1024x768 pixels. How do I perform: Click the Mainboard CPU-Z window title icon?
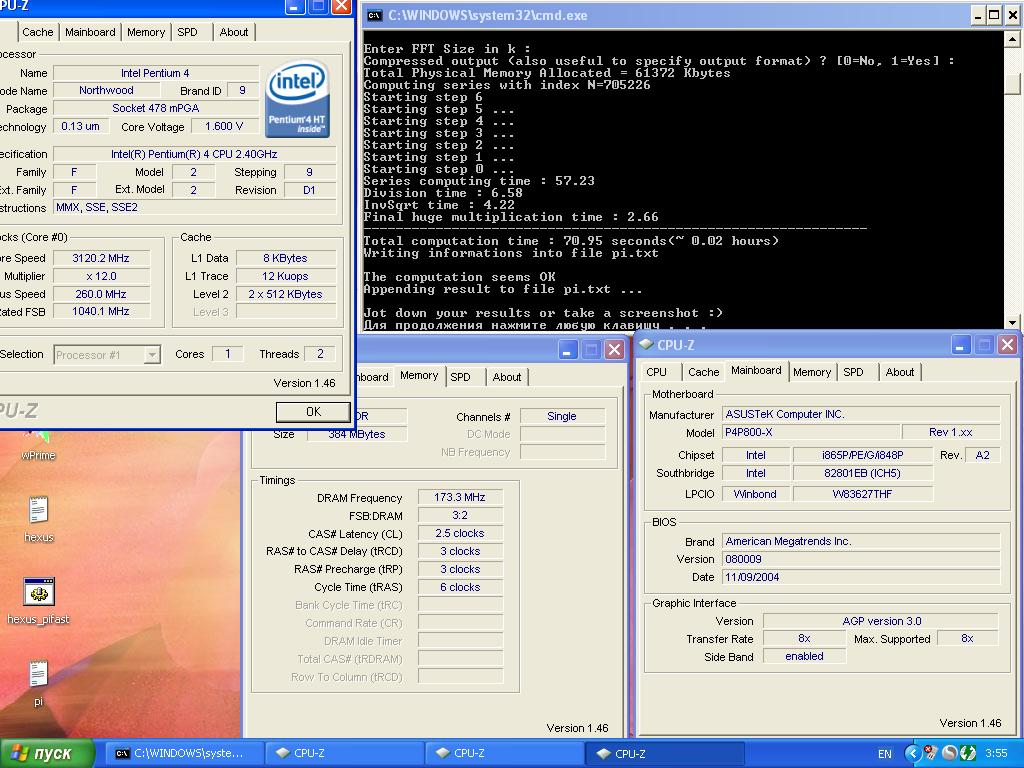(x=646, y=344)
